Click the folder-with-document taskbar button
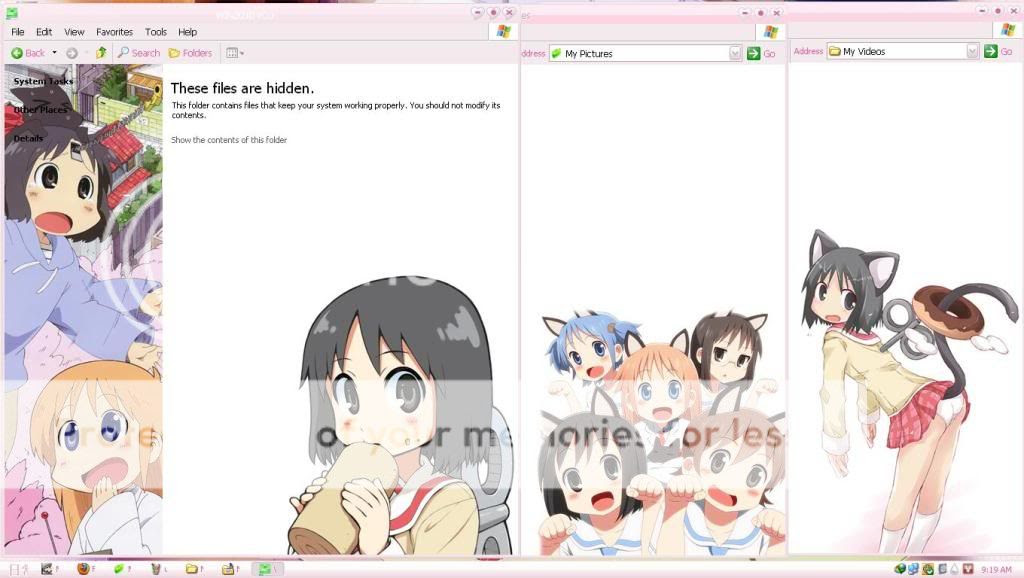Viewport: 1024px width, 578px height. coord(231,569)
